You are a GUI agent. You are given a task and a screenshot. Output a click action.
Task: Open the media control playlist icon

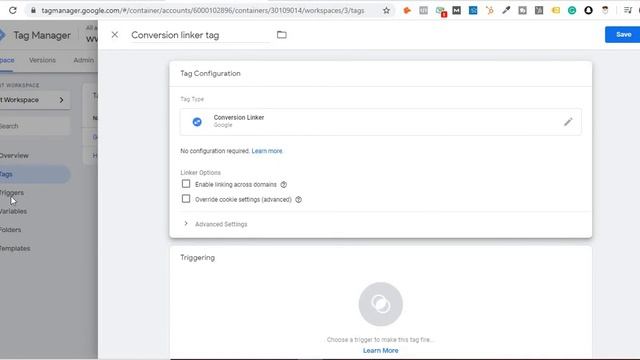(628, 11)
